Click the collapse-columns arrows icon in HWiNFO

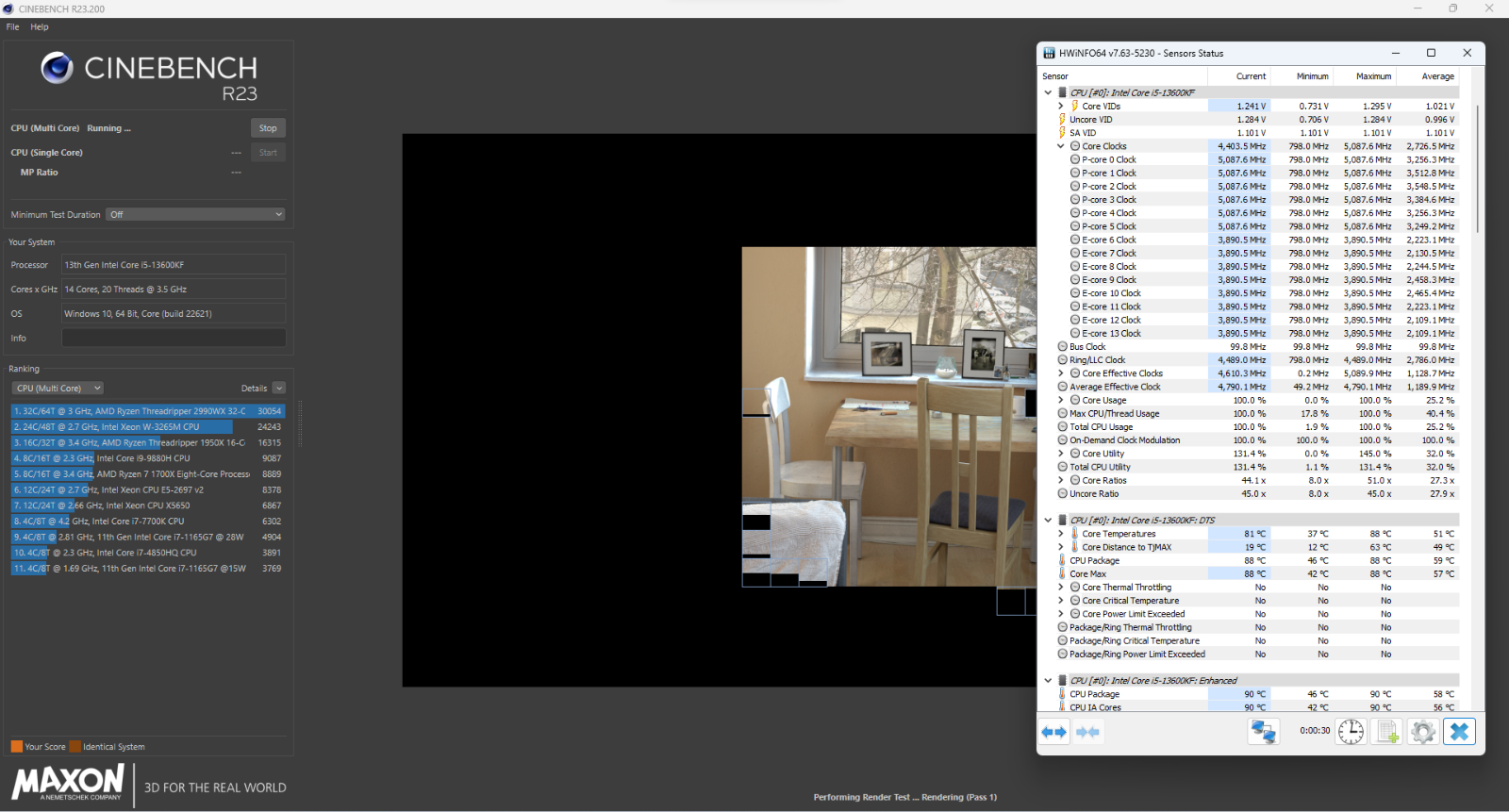pos(1087,732)
